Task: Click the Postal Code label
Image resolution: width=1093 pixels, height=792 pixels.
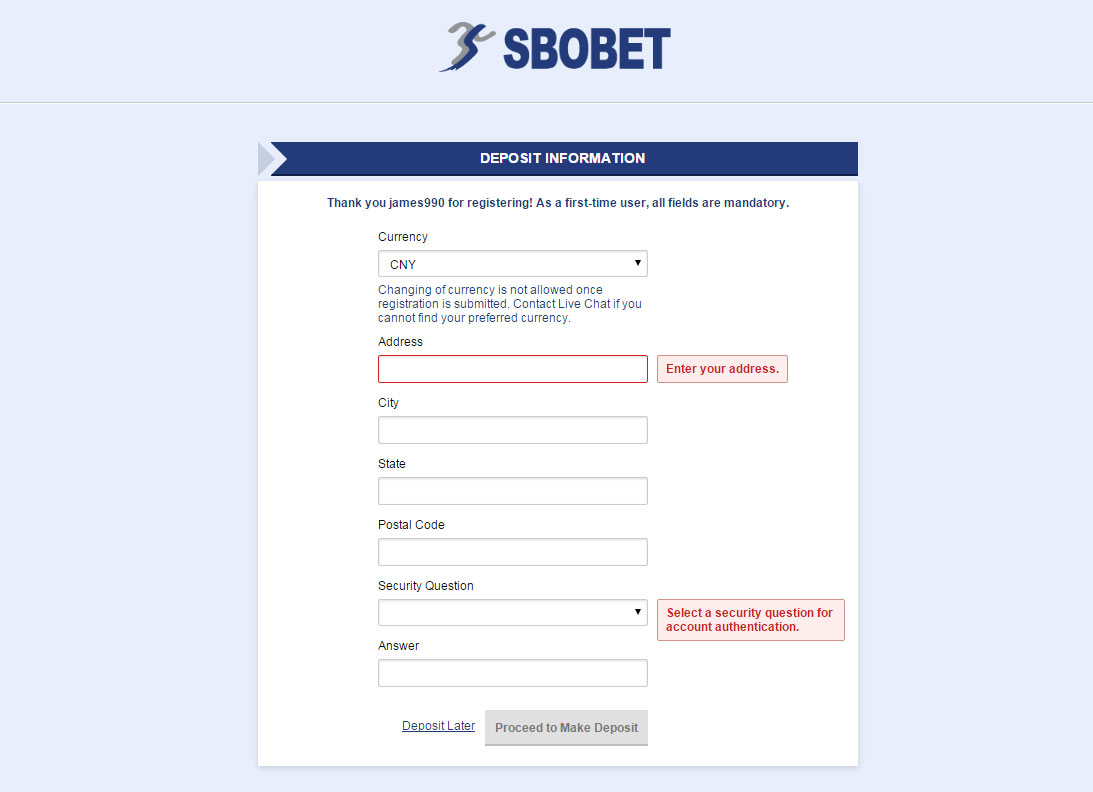Action: pos(411,525)
